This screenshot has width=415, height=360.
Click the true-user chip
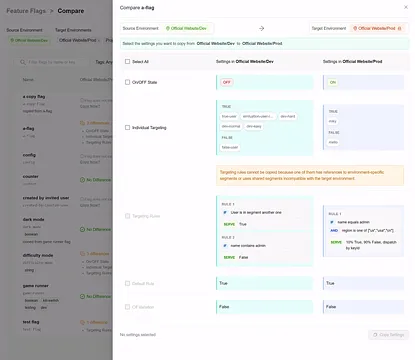[229, 116]
